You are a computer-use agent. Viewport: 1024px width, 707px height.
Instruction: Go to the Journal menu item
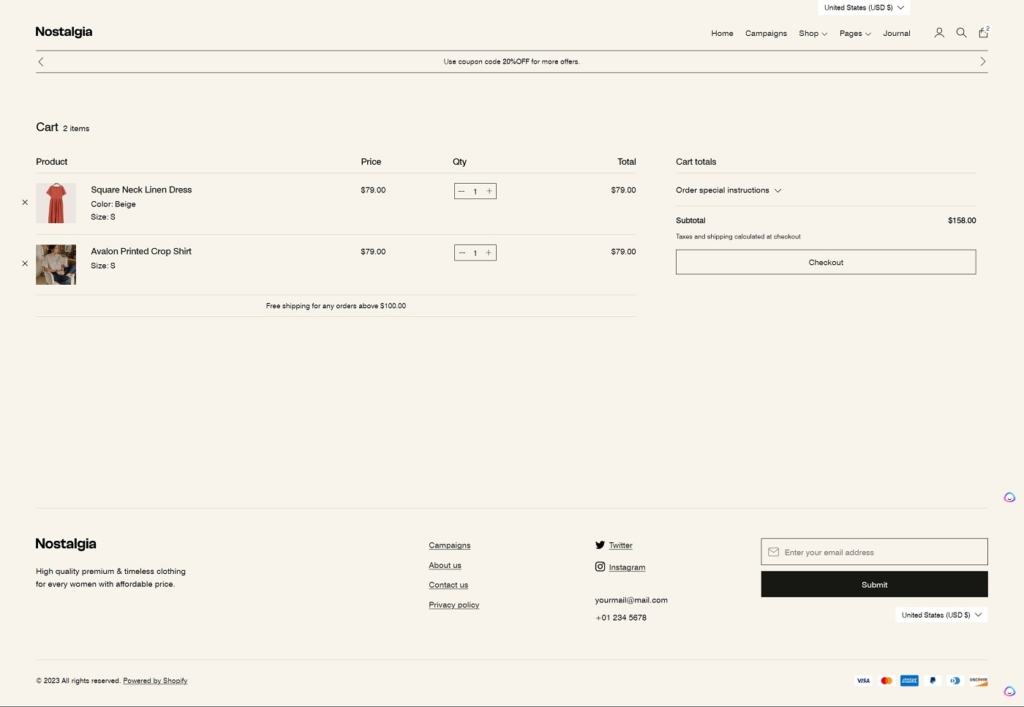pos(896,33)
